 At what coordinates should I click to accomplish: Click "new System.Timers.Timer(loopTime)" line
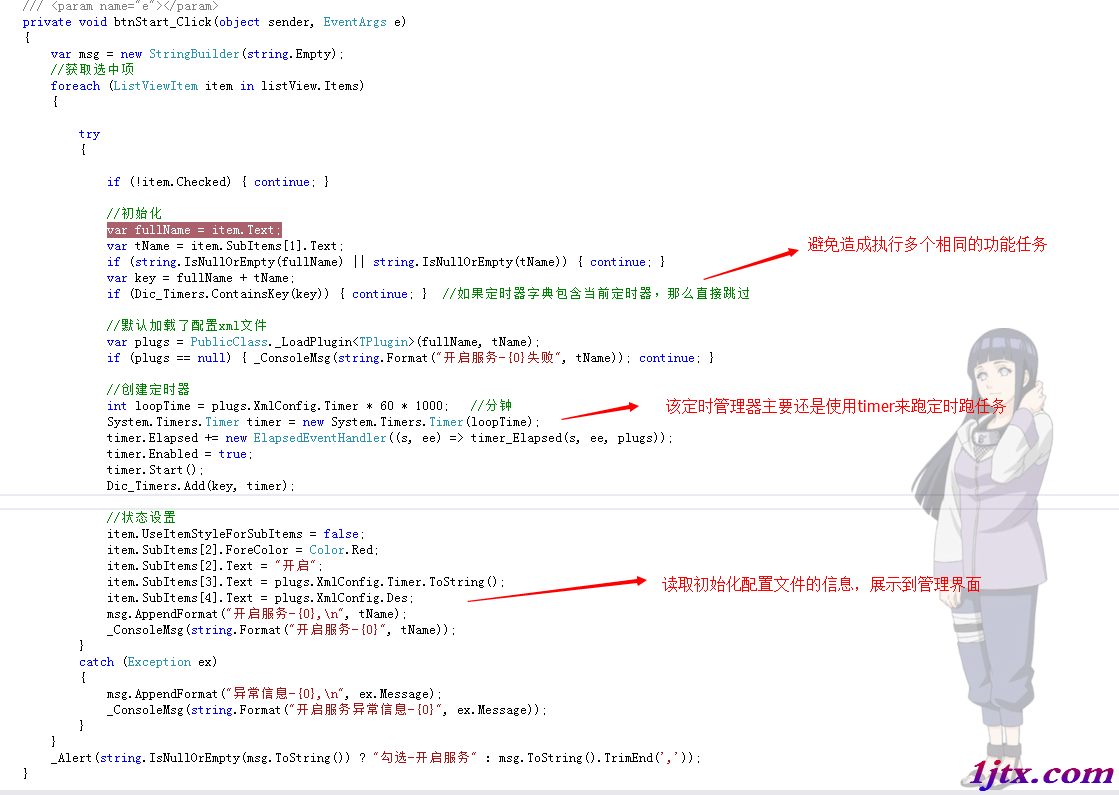[x=323, y=422]
